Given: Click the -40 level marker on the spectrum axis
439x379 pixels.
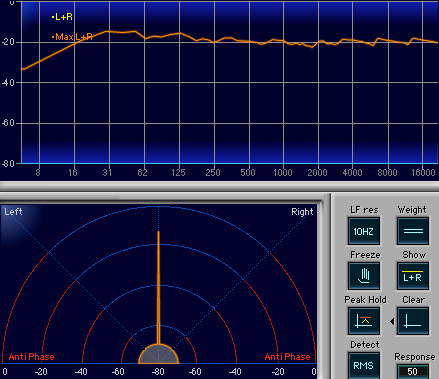Looking at the screenshot, I should 8,82.
